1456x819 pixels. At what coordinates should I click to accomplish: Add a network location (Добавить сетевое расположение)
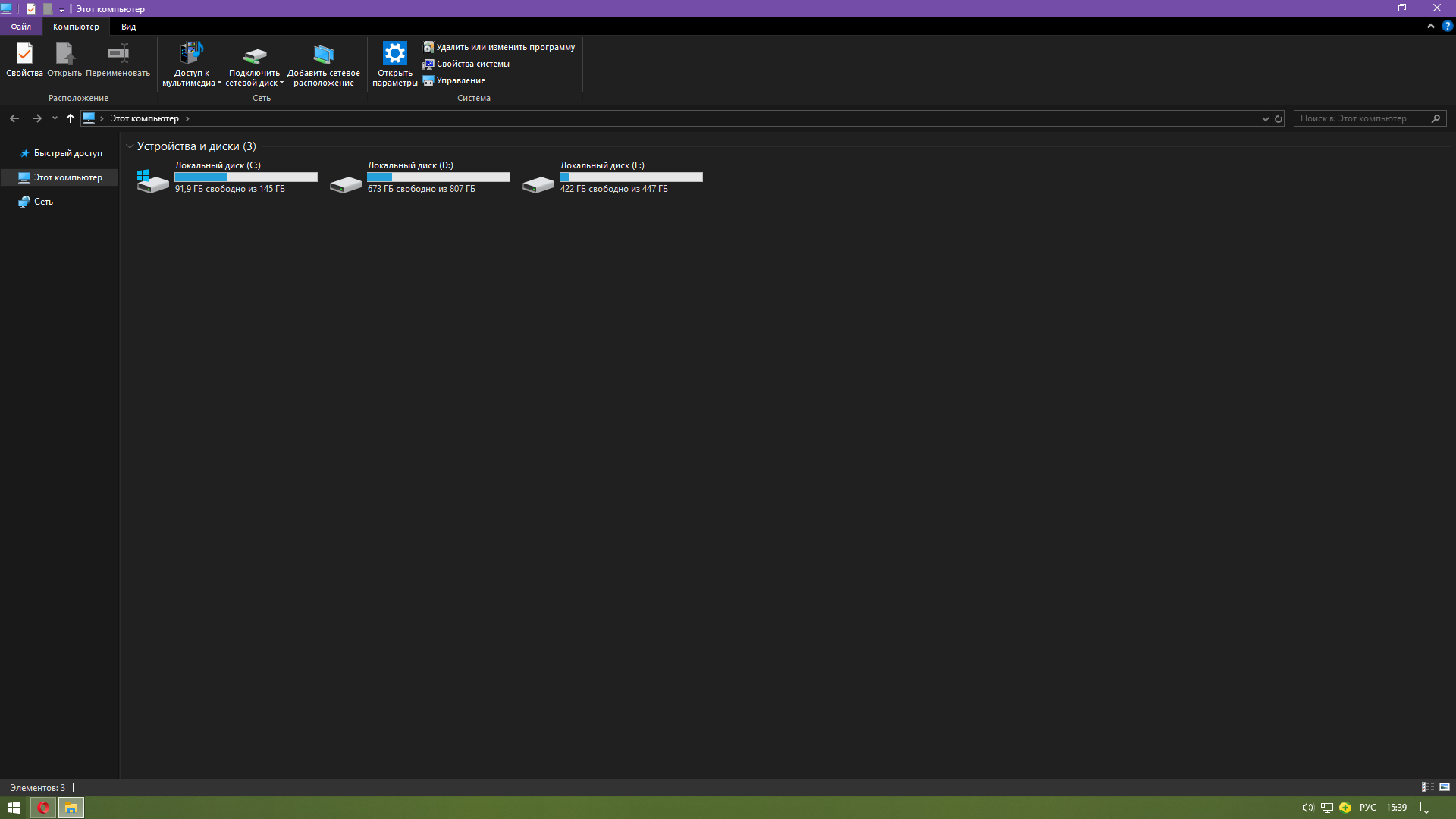[x=324, y=64]
